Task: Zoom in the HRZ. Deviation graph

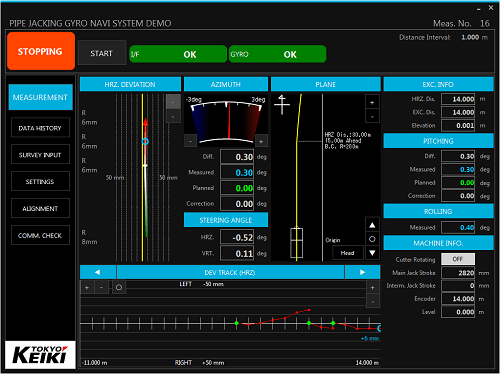Action: tap(173, 102)
